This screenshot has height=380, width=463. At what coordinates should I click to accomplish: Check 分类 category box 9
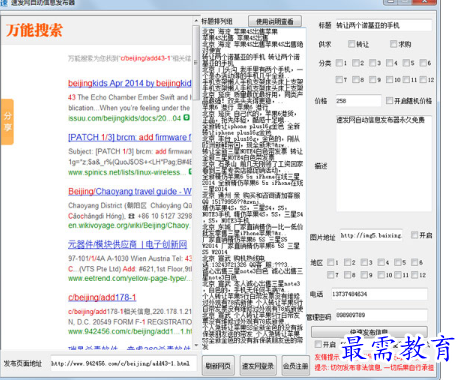coord(373,79)
